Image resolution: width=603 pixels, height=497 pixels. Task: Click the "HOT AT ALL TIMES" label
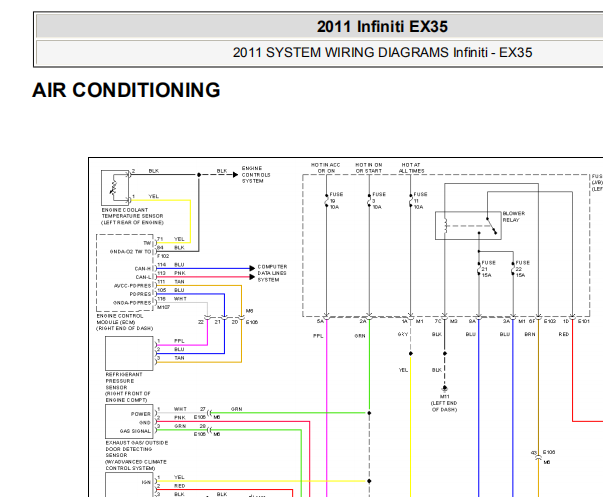(x=411, y=168)
